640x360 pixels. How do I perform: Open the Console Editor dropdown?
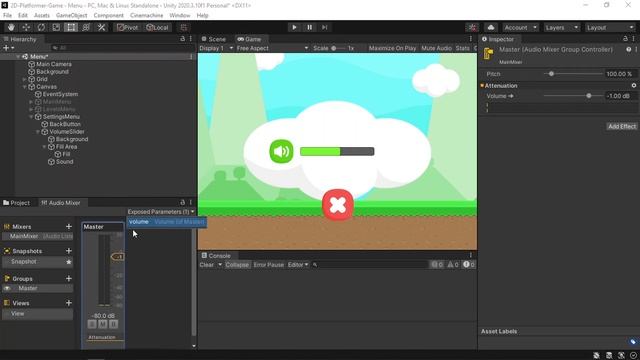pos(298,265)
